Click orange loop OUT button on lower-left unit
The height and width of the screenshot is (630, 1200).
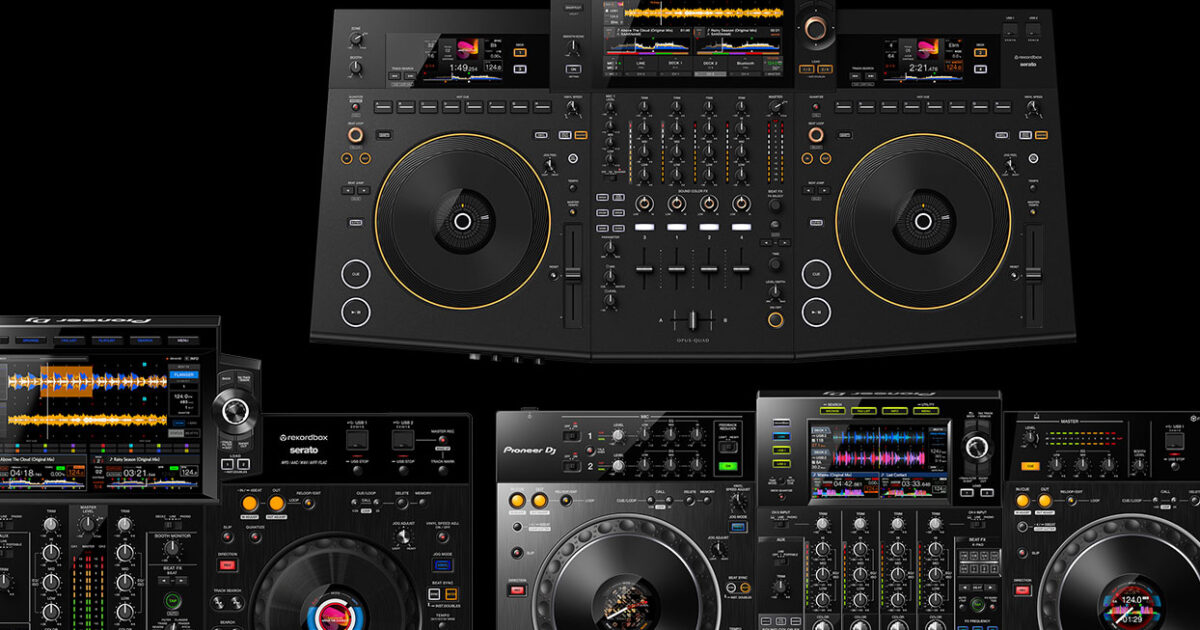click(x=275, y=501)
